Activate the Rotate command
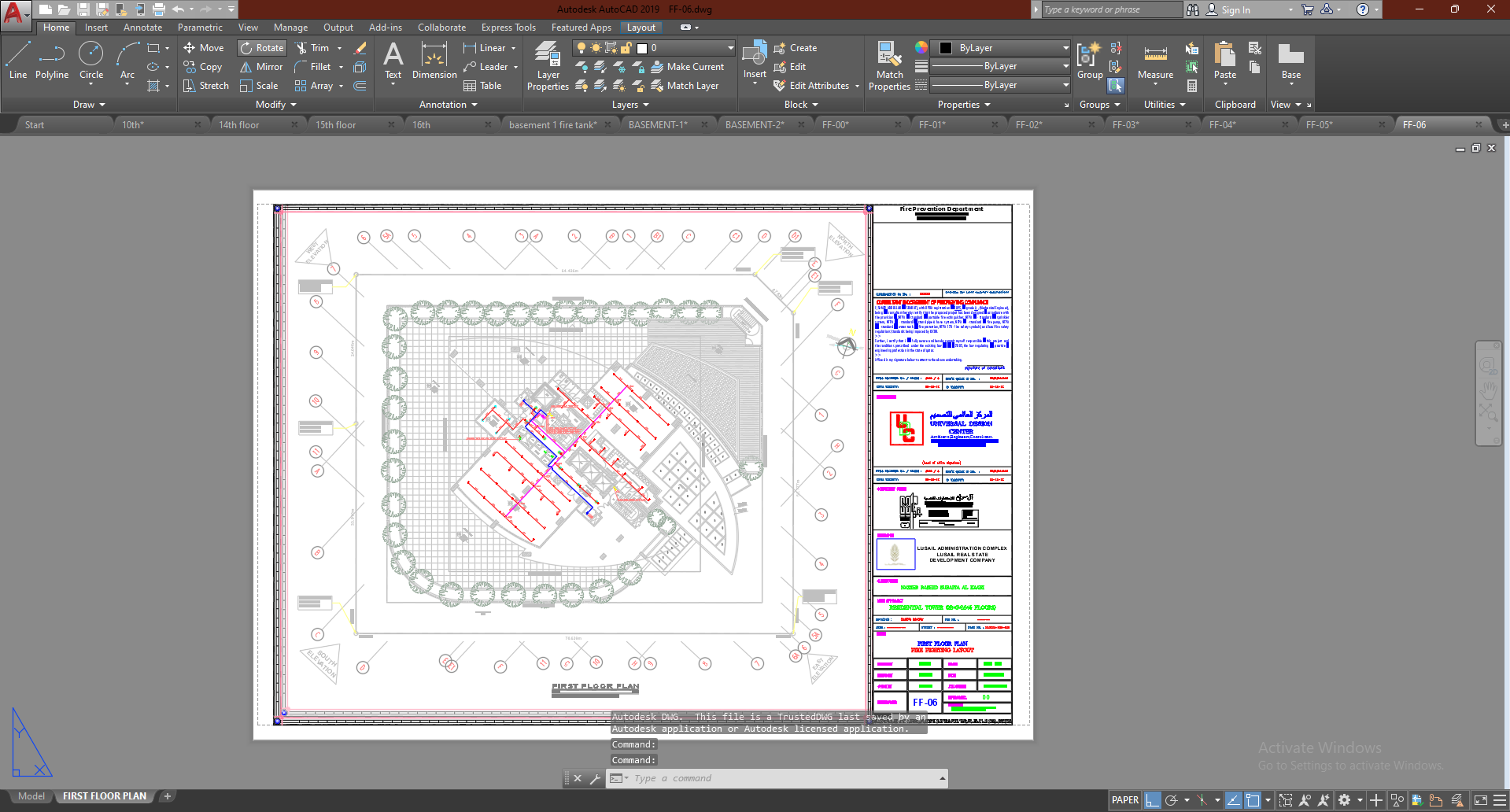 click(262, 48)
